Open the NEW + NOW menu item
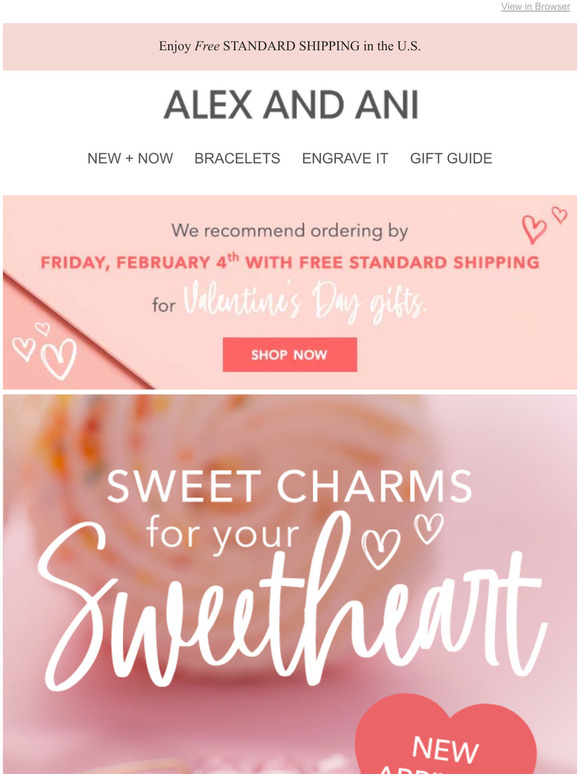 [x=130, y=158]
